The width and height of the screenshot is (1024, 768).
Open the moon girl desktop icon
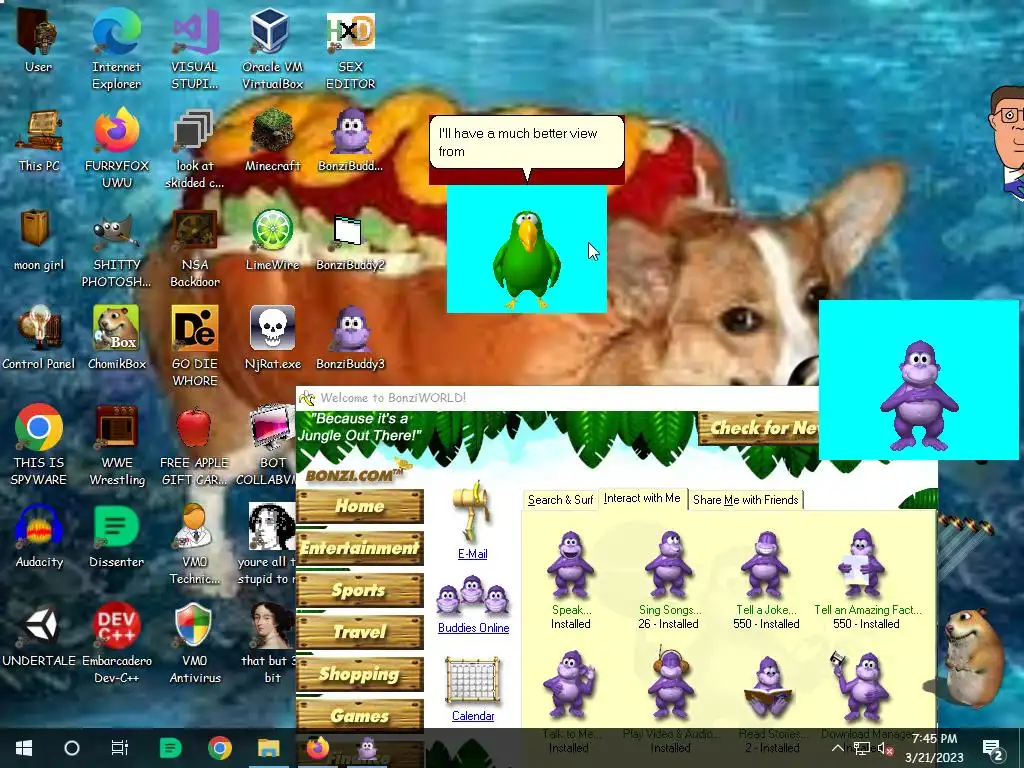39,240
